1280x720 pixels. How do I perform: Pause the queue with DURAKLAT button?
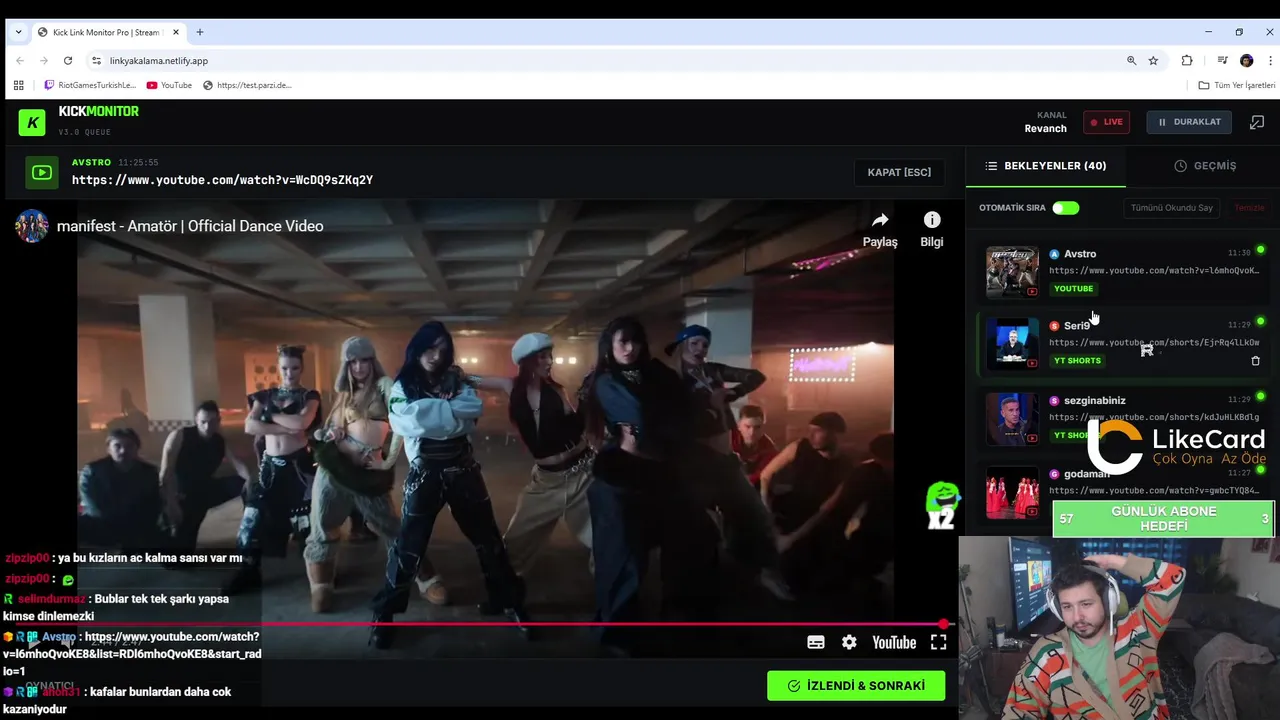[1189, 122]
